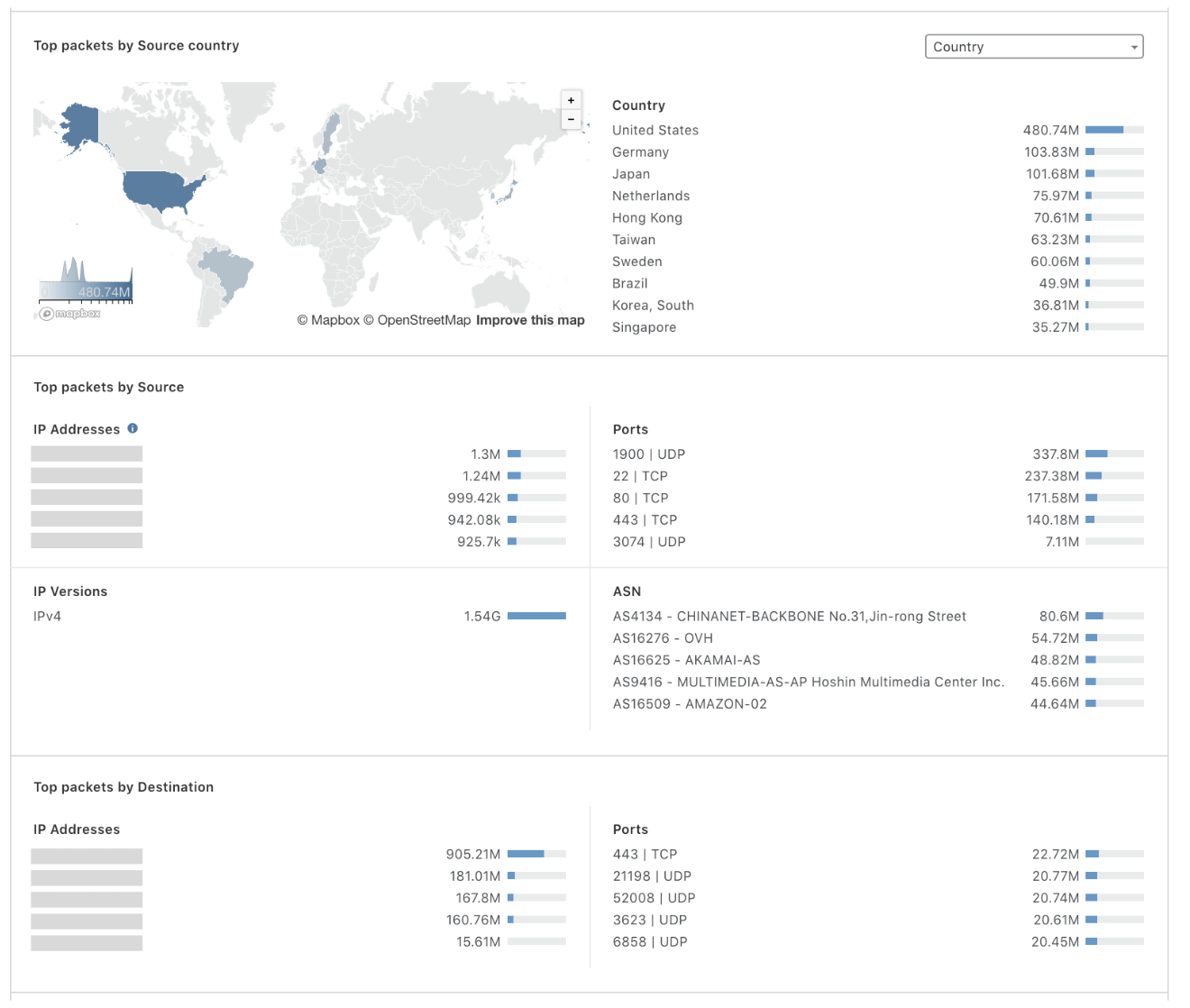Image resolution: width=1190 pixels, height=1008 pixels.
Task: Click the 443 | TCP destination port row
Action: click(x=645, y=855)
